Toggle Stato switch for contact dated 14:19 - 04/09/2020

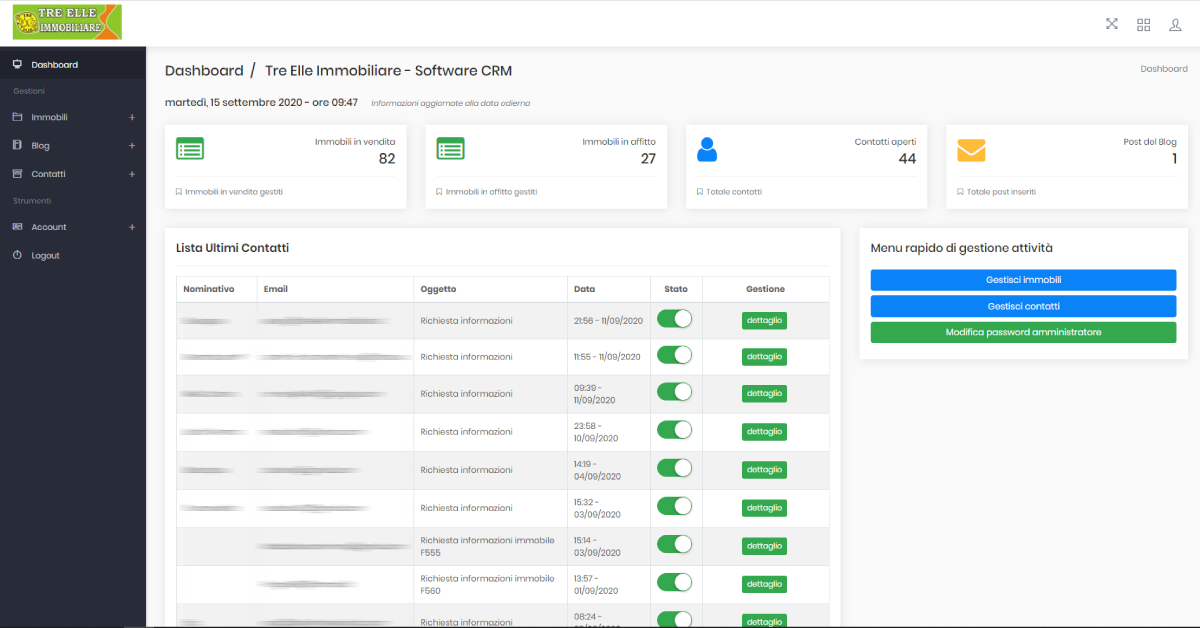coord(675,468)
